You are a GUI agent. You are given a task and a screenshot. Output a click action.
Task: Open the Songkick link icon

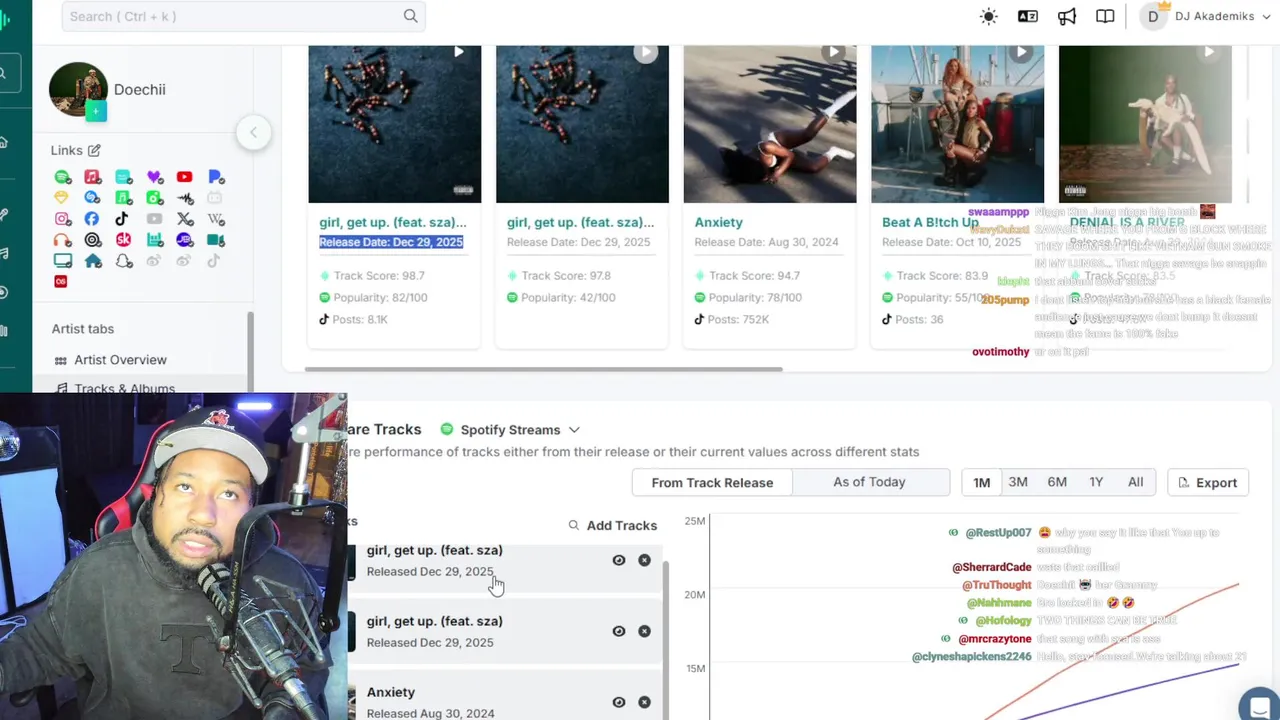point(123,240)
